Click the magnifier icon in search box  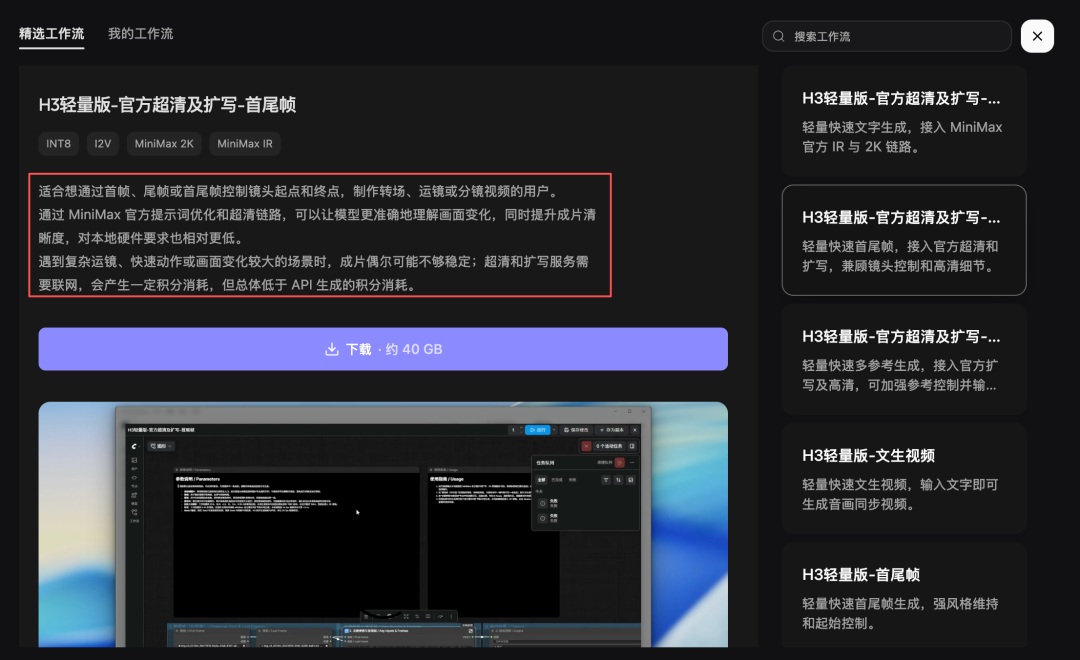[778, 36]
